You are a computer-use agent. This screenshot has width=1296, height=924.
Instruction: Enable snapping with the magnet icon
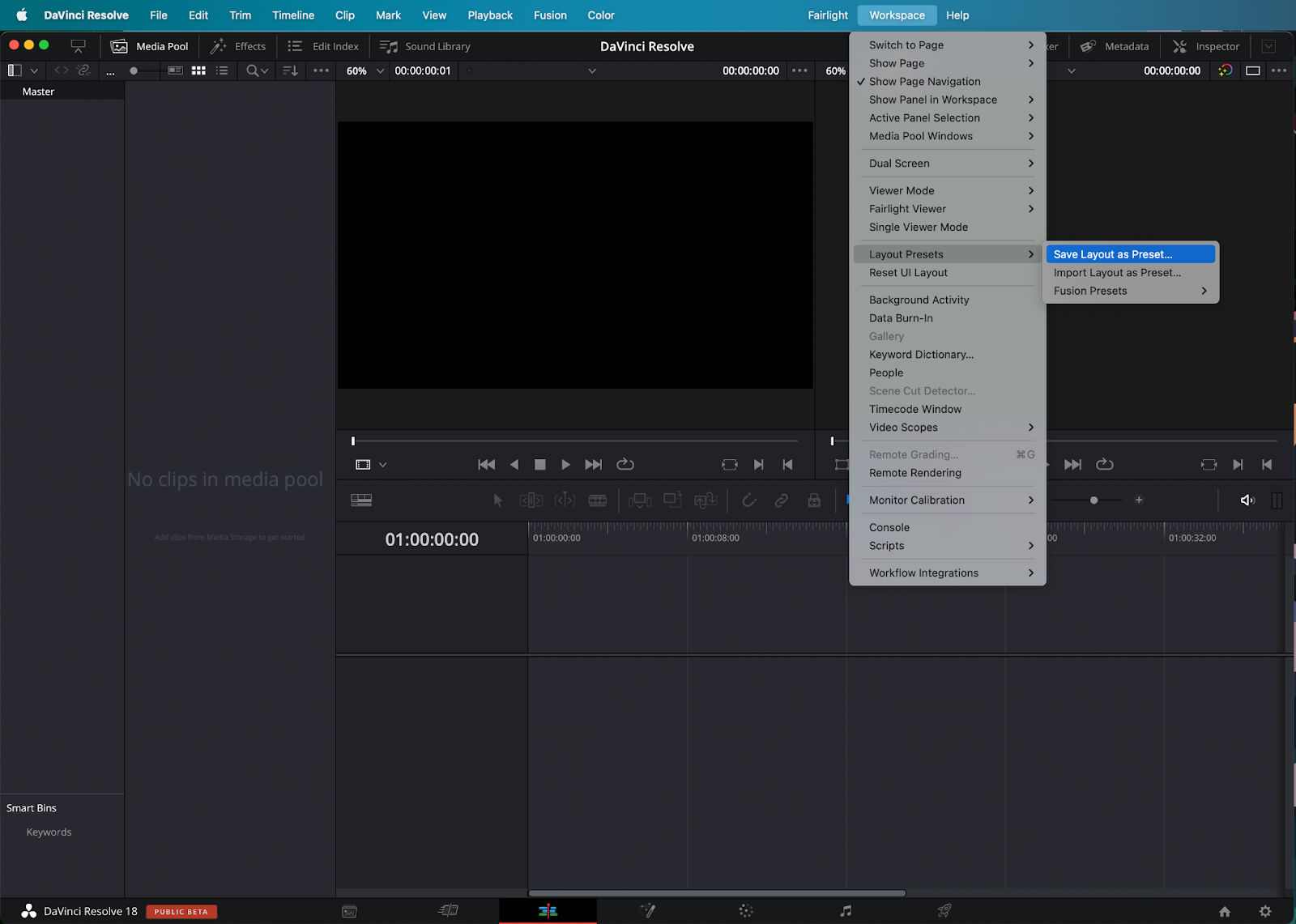point(749,500)
